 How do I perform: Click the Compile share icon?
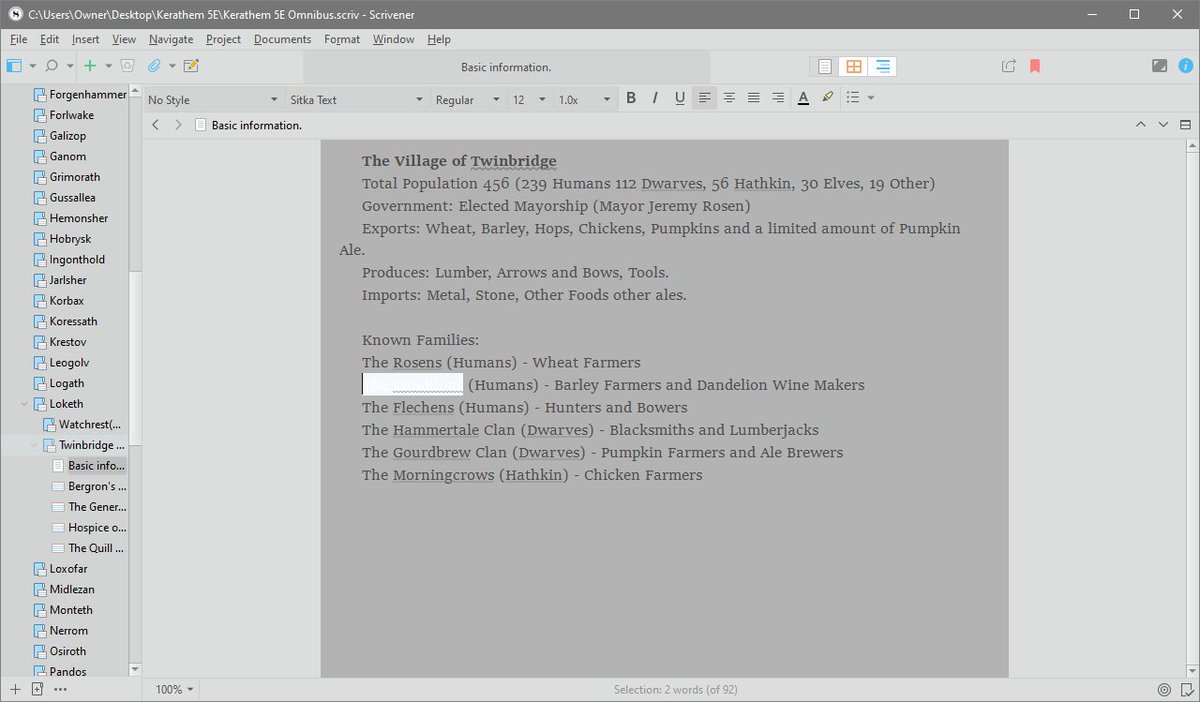coord(1009,66)
